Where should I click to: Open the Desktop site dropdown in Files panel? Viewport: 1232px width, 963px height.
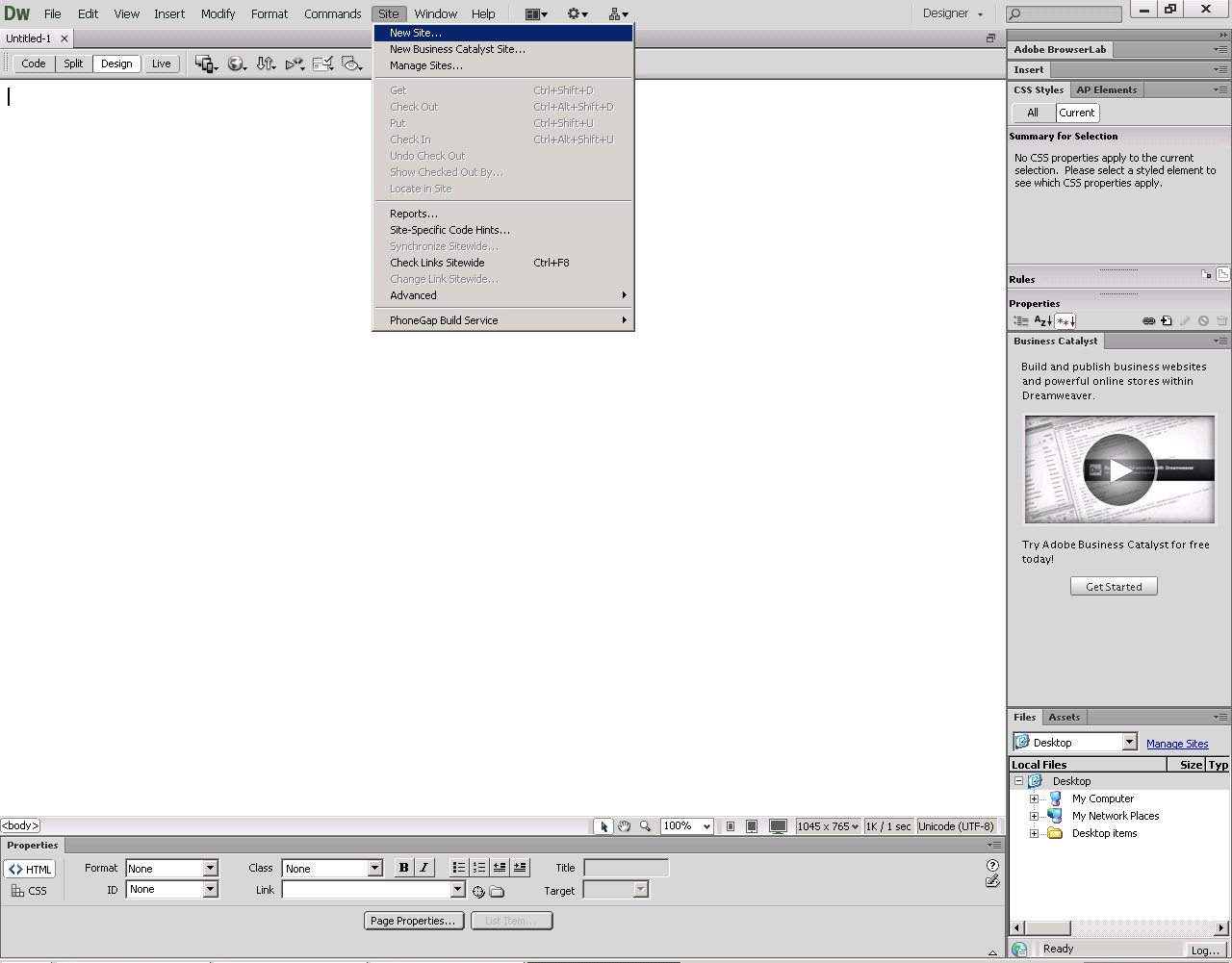click(1075, 743)
